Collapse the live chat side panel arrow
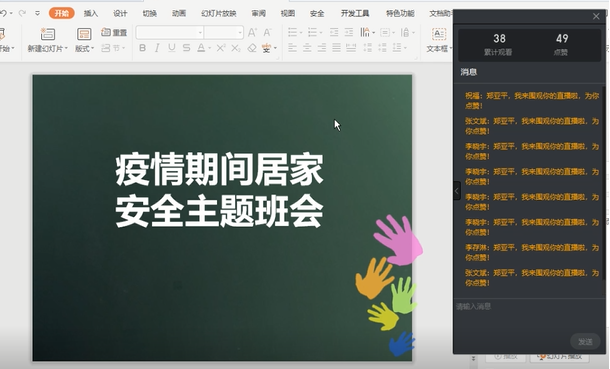 (x=457, y=191)
